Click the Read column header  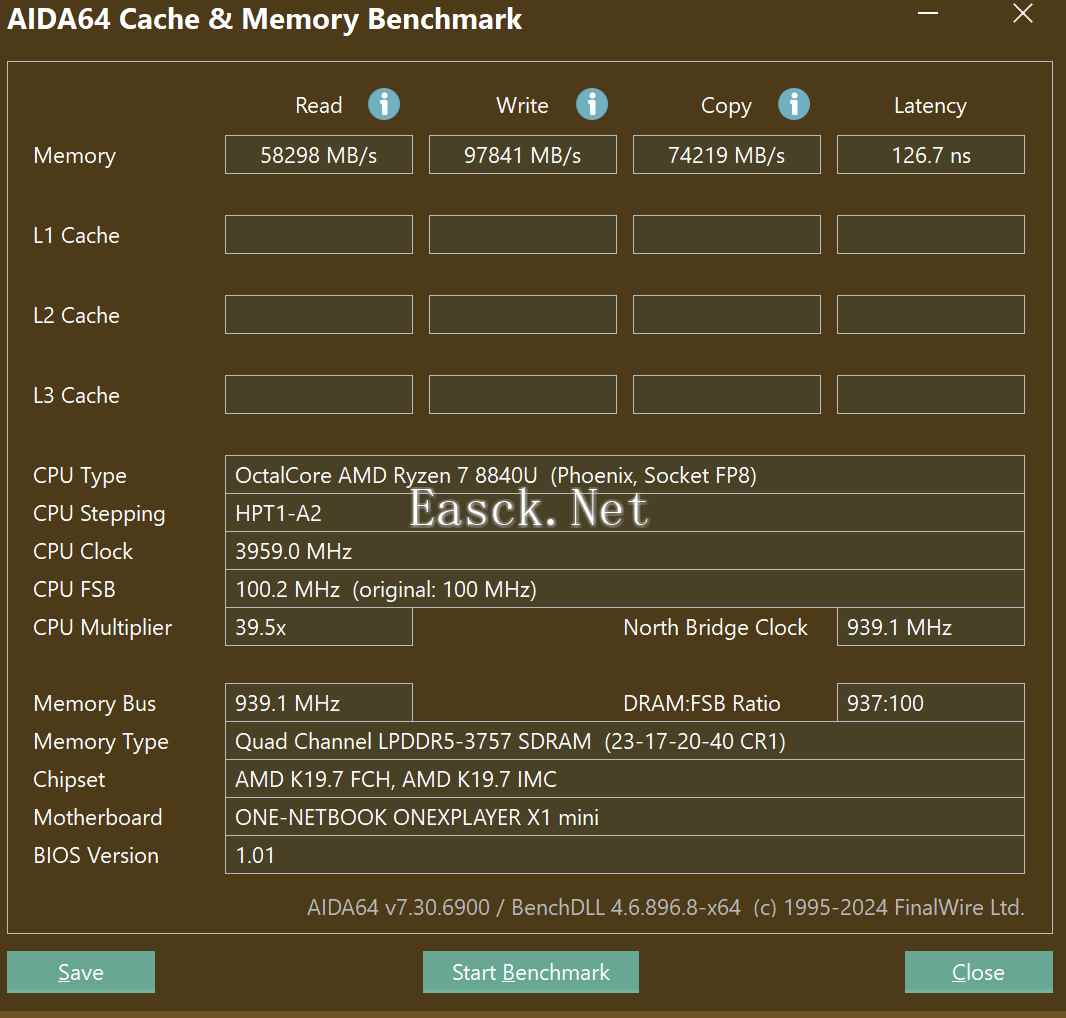click(x=319, y=105)
